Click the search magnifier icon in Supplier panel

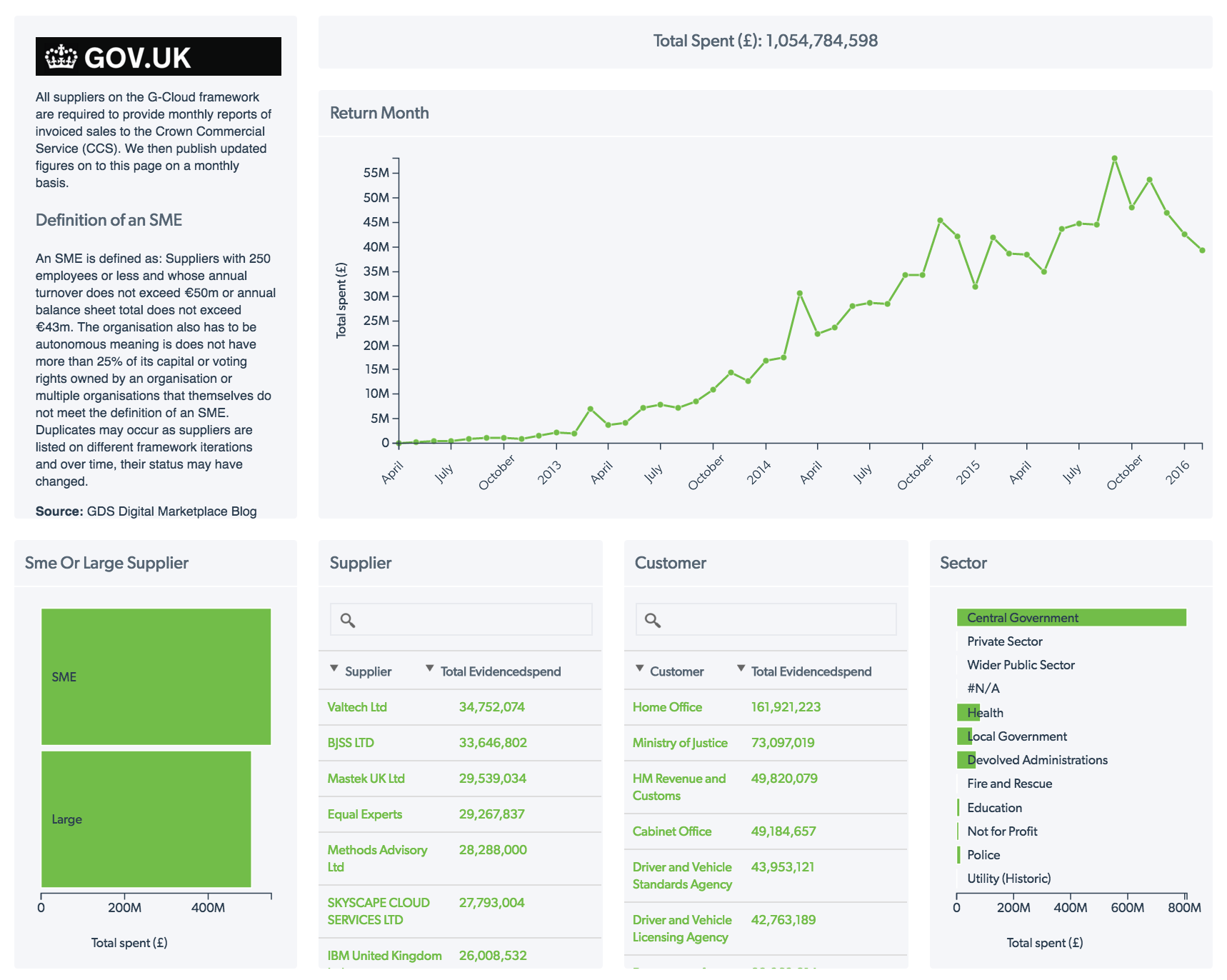(349, 621)
